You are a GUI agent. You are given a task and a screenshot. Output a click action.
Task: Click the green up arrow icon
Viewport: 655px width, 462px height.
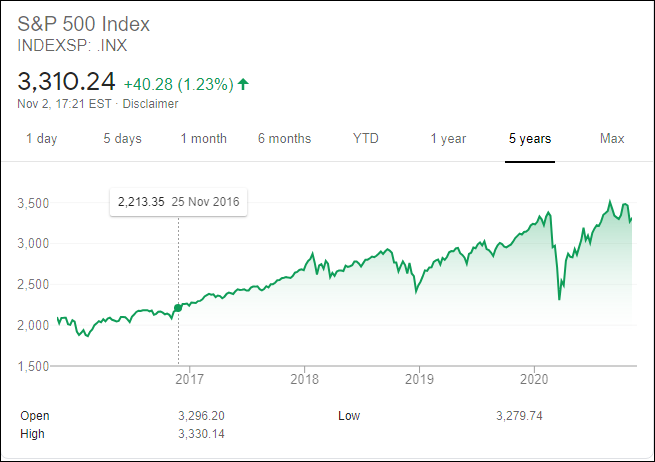tap(243, 84)
